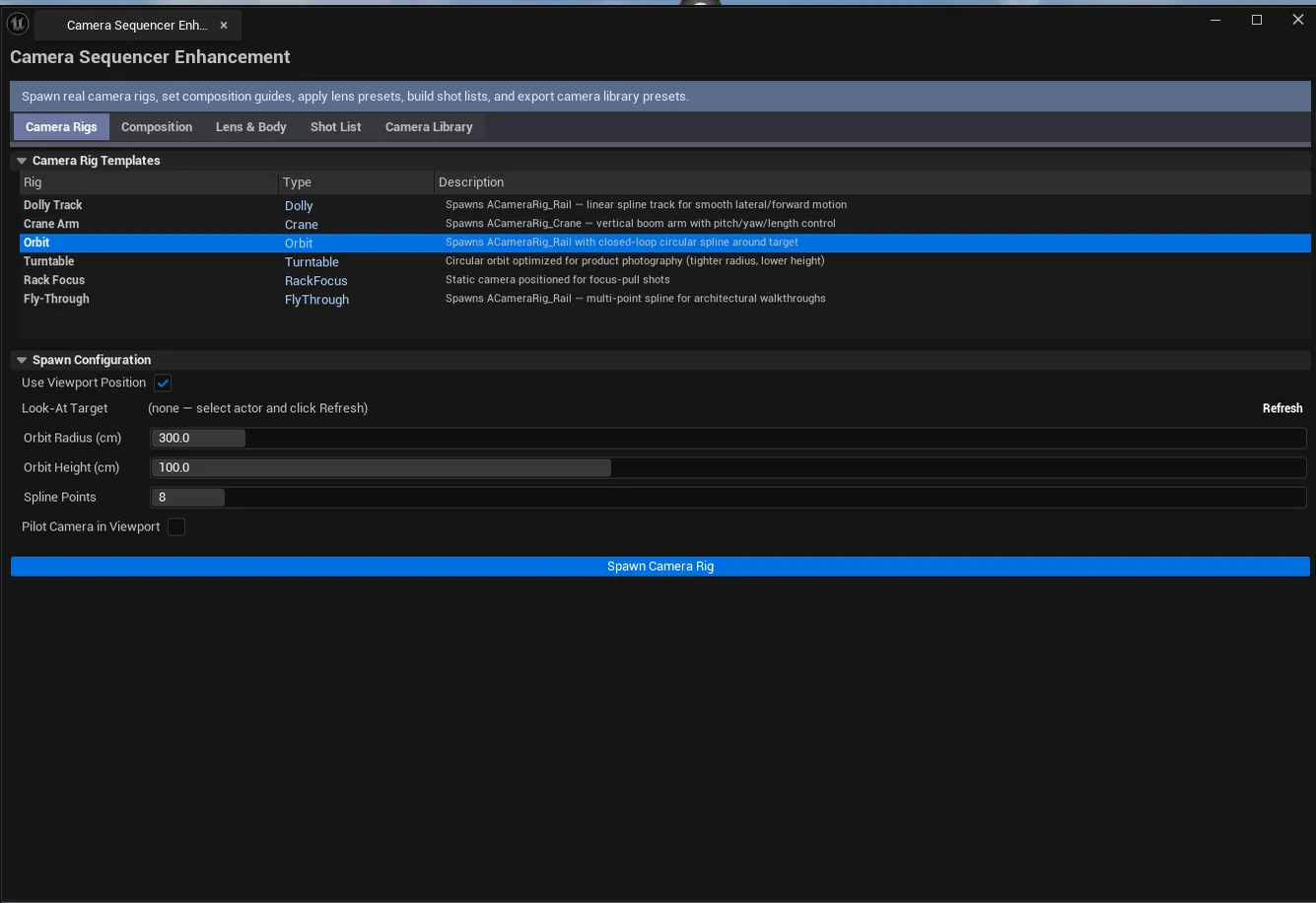Uncheck Use Viewport Position checkbox
Viewport: 1316px width, 903px height.
click(x=164, y=382)
